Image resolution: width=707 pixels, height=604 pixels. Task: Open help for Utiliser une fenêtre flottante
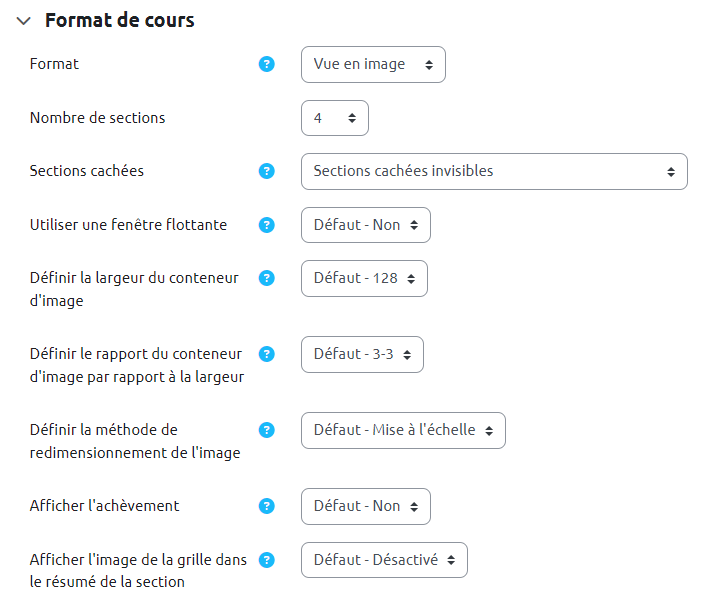pos(267,225)
